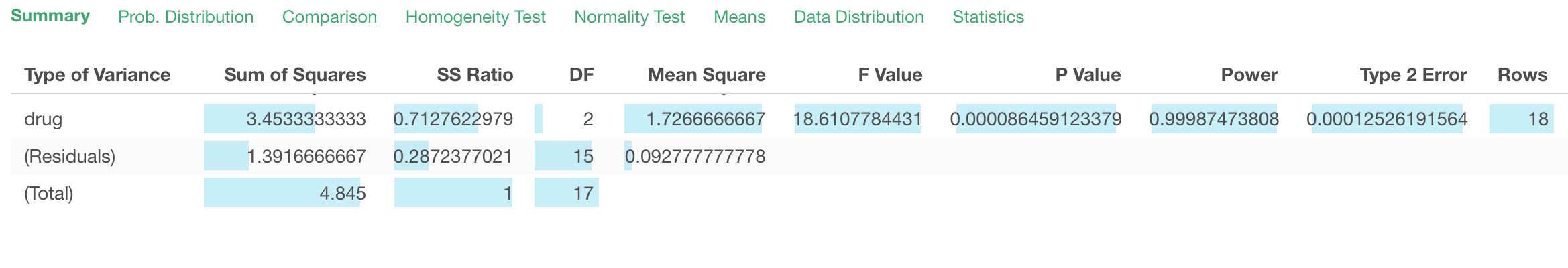Select the drug row label
This screenshot has width=1568, height=268.
coord(43,119)
